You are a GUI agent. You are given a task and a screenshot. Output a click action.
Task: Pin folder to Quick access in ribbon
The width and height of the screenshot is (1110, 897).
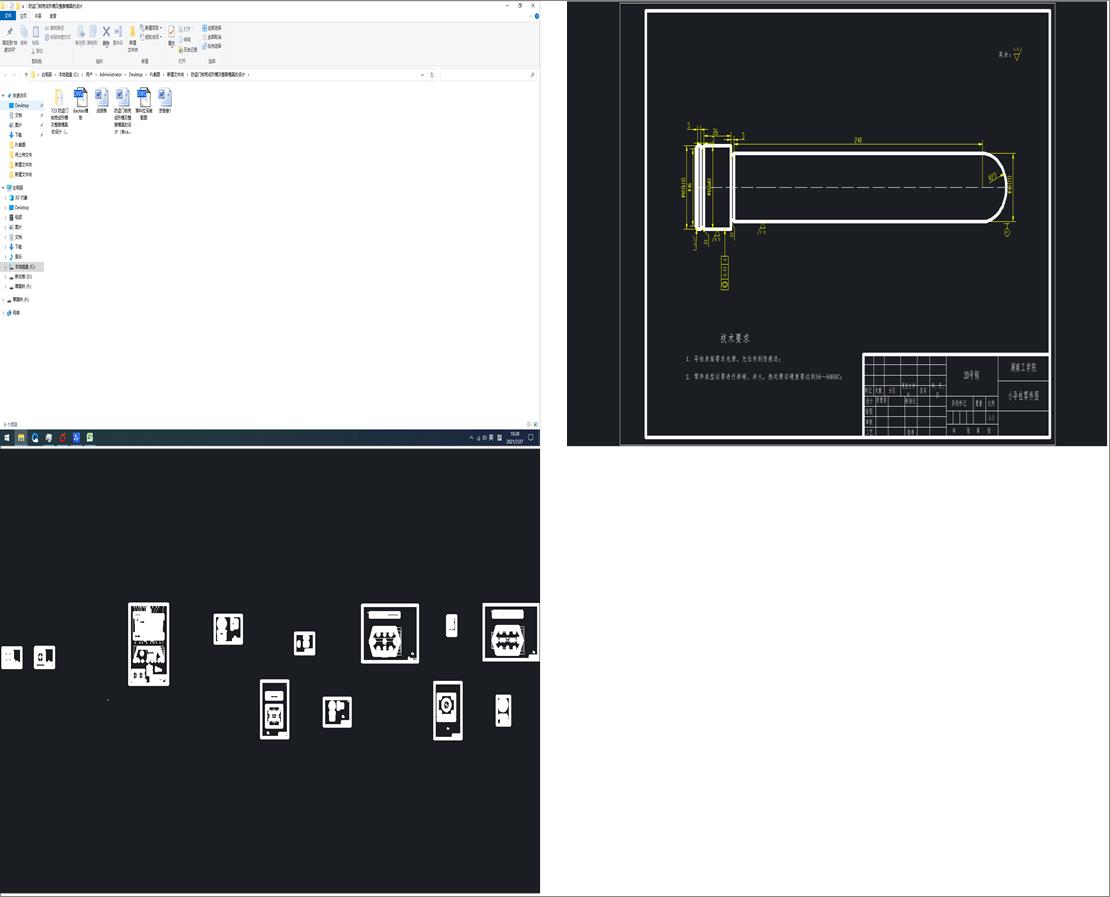(9, 39)
